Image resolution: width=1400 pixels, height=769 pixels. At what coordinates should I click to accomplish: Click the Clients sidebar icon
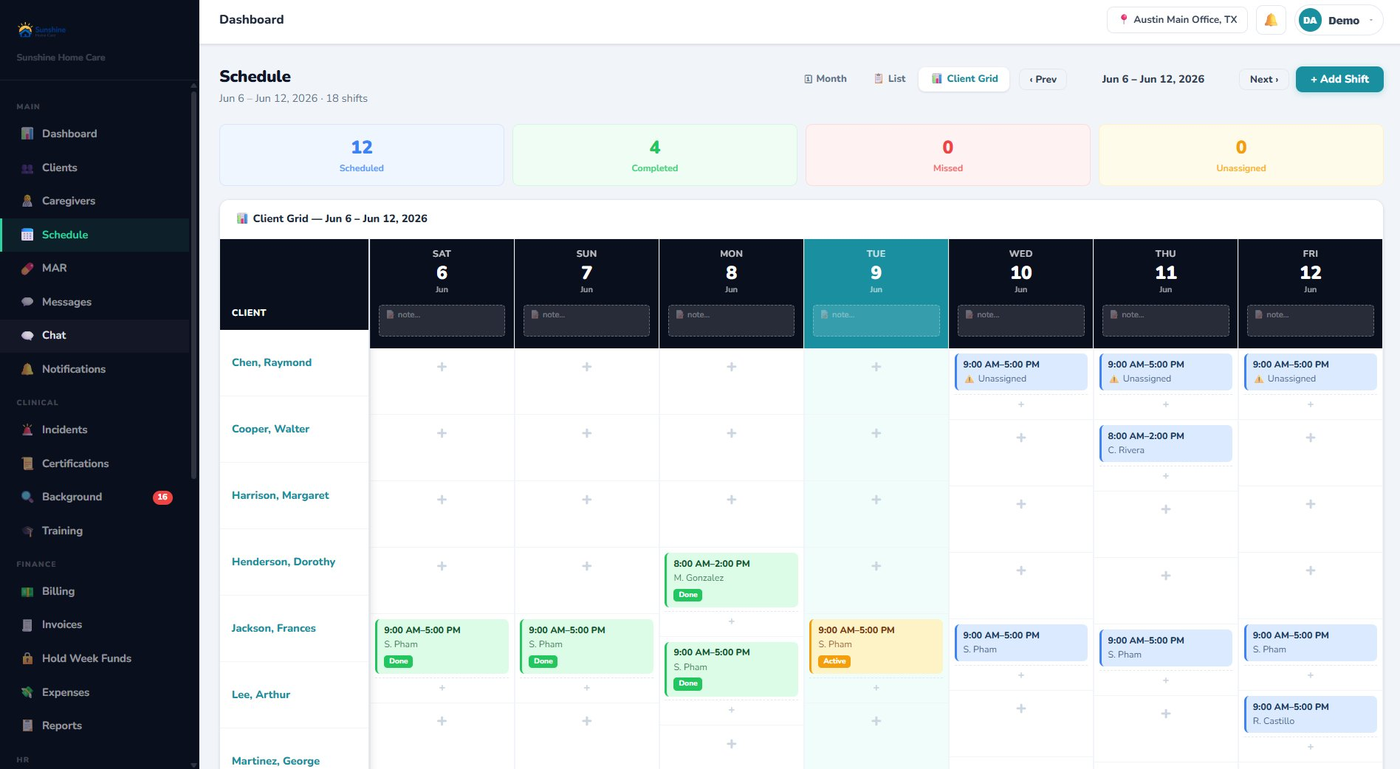pos(27,168)
